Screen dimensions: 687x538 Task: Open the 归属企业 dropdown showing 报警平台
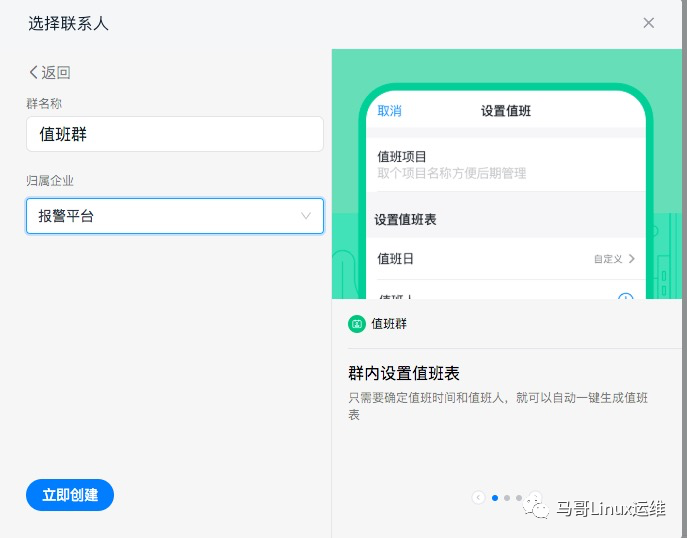tap(175, 216)
